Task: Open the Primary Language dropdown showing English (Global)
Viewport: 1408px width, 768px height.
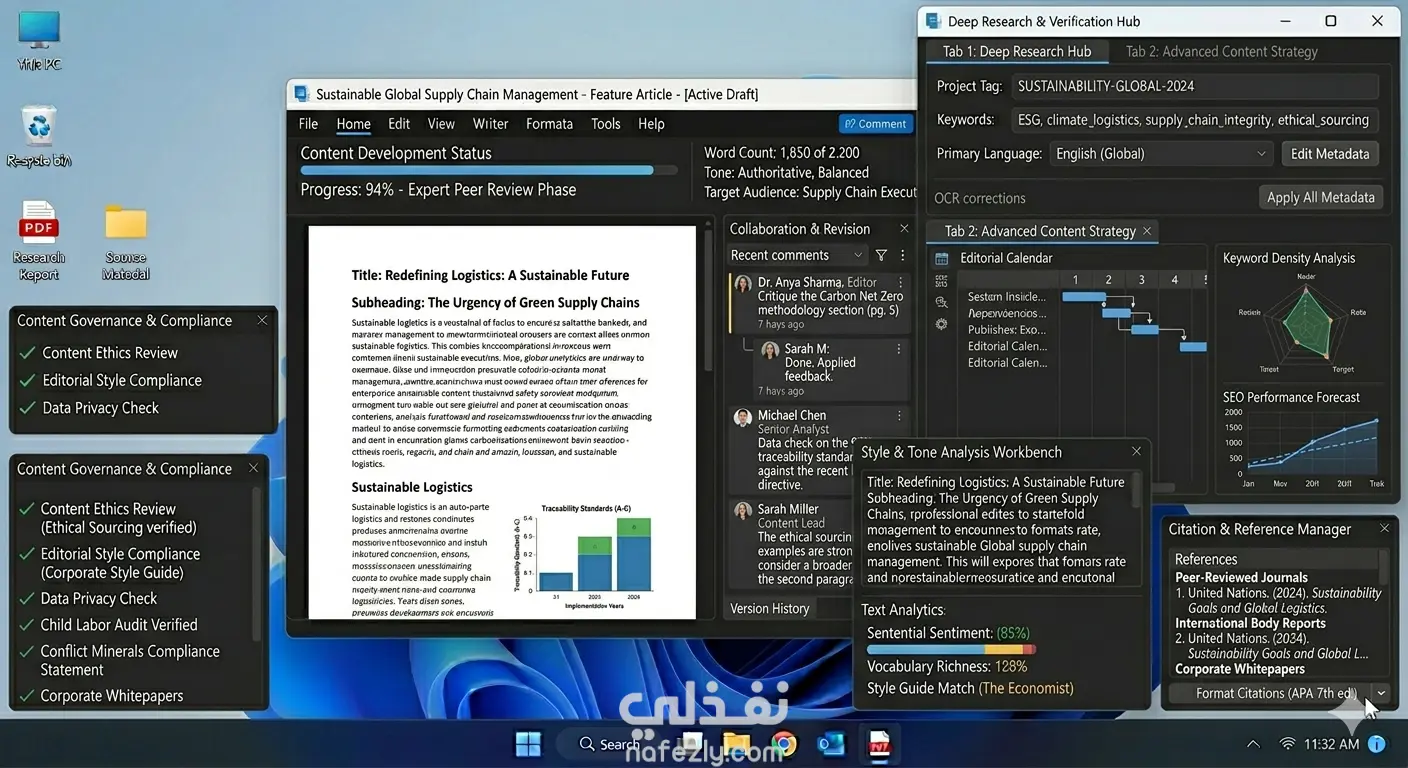Action: pos(1161,154)
